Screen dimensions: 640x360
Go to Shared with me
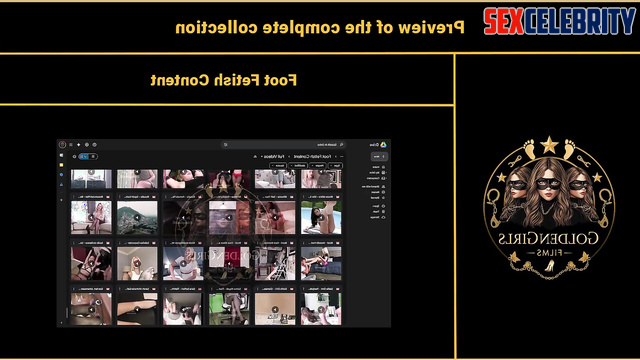tap(373, 187)
